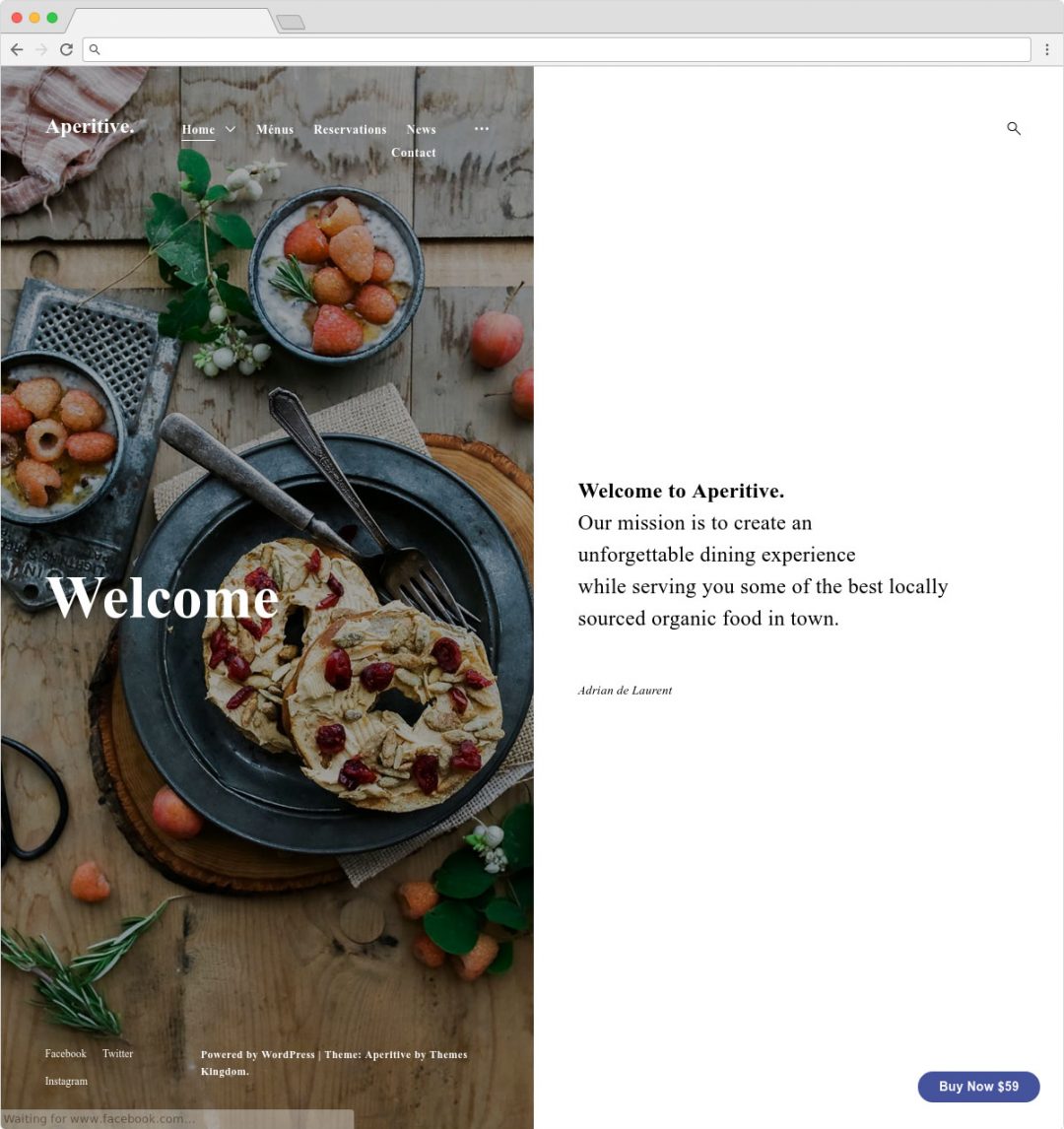Click the Aperitive site logo
1064x1129 pixels.
coord(90,126)
